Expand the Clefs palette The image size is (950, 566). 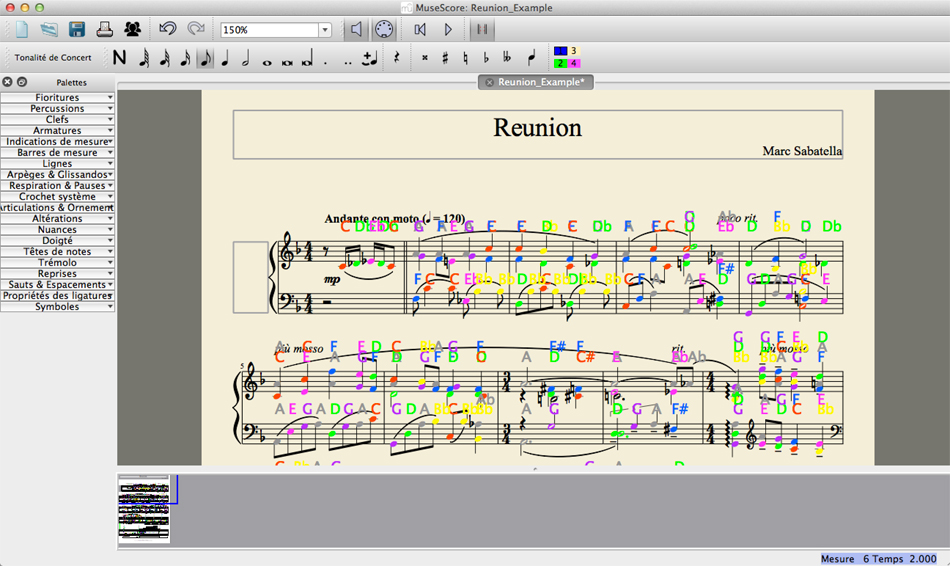pos(58,119)
